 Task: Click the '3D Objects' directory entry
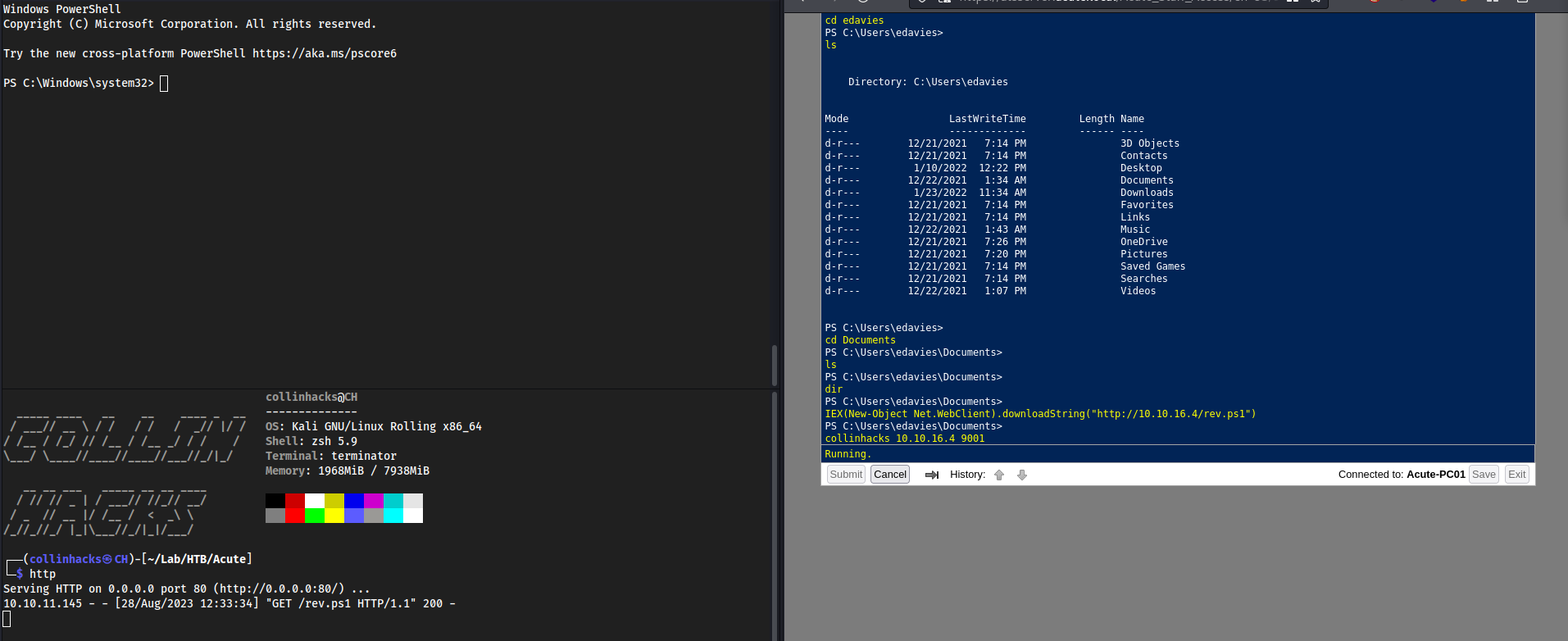tap(1150, 143)
